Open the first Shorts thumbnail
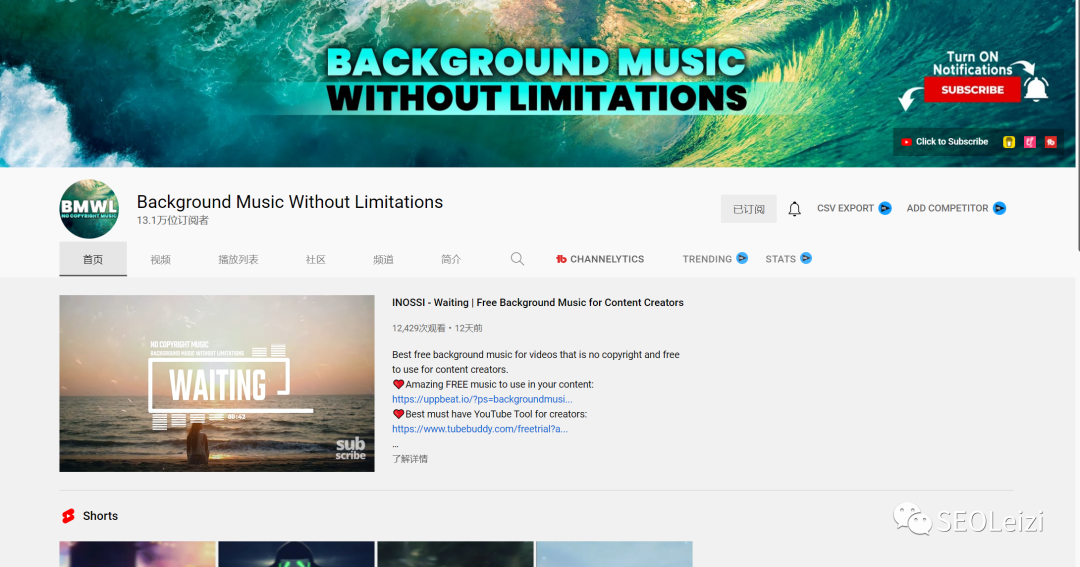Screen dimensions: 1080x567 (138, 554)
